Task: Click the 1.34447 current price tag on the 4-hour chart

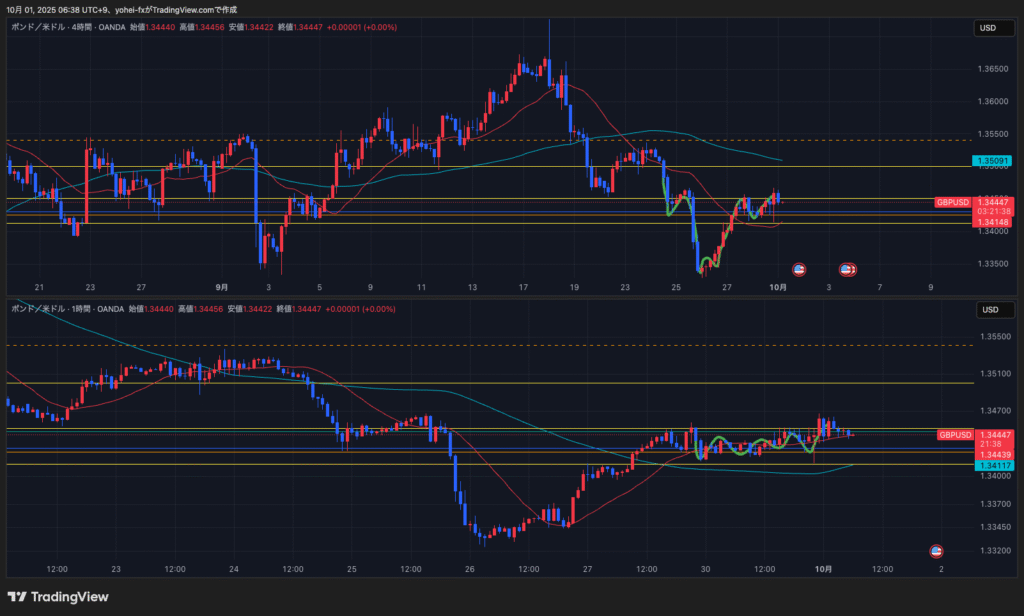Action: point(992,202)
